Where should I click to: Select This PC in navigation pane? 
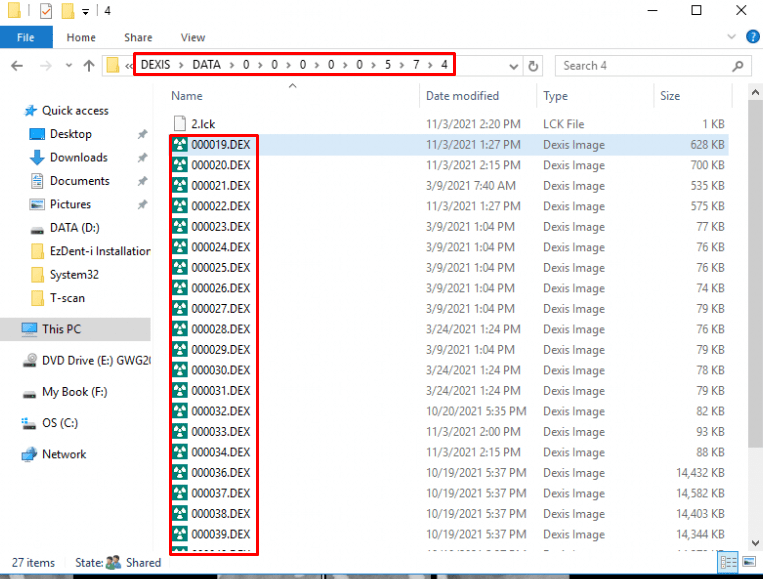point(61,329)
